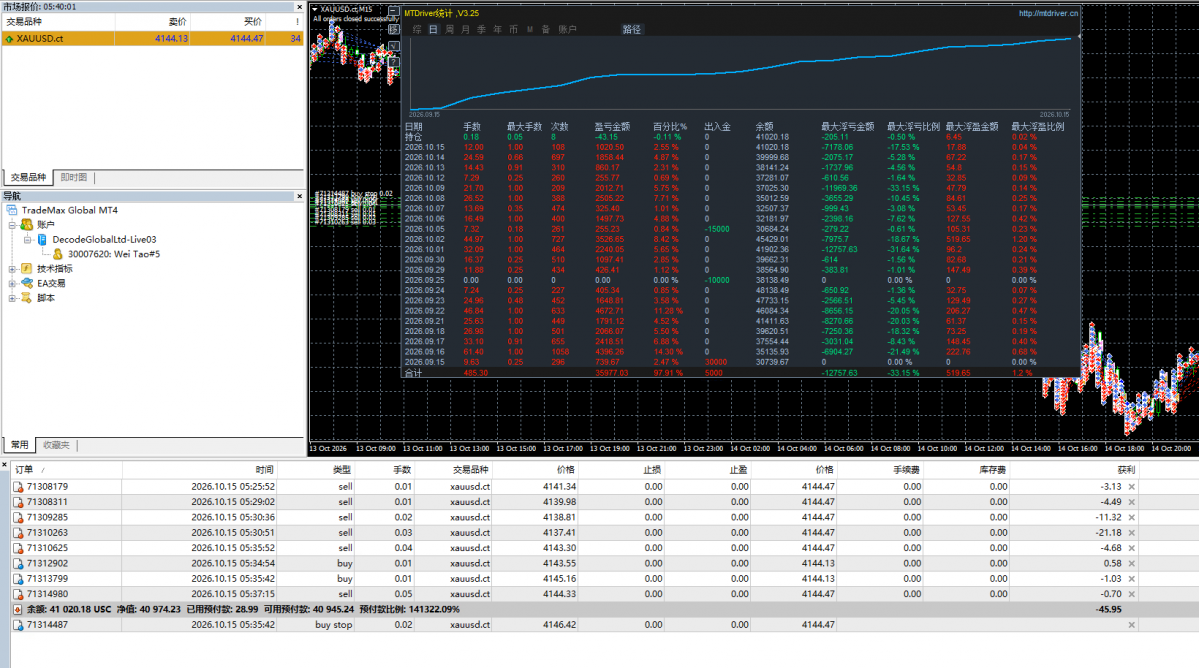Collapse the 账户 tree node
This screenshot has width=1199, height=668.
tap(12, 225)
